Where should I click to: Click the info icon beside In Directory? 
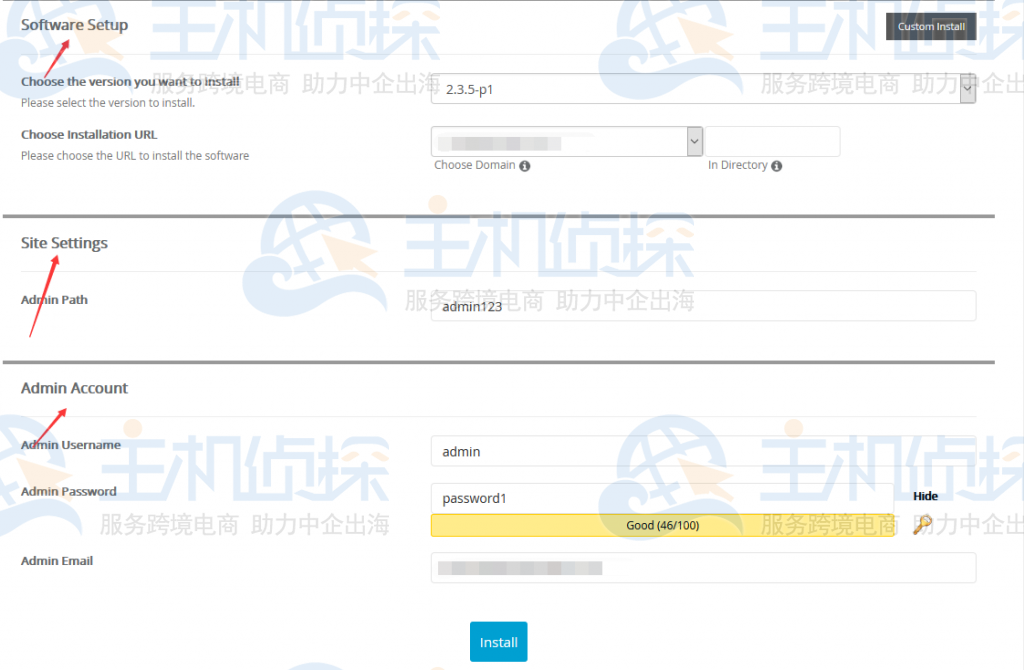coord(775,165)
